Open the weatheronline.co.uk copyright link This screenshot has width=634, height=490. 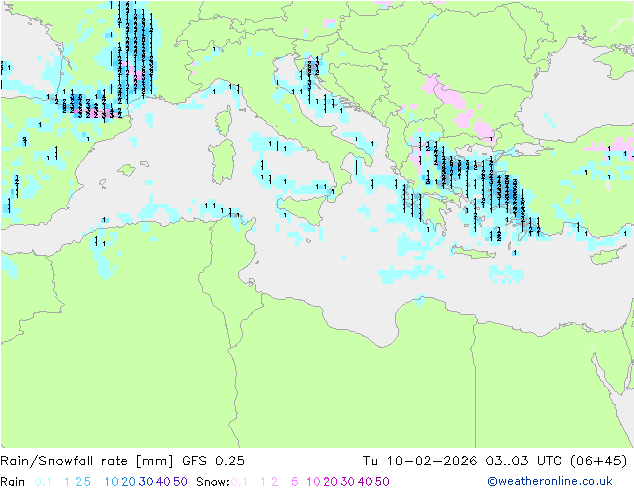coord(550,481)
